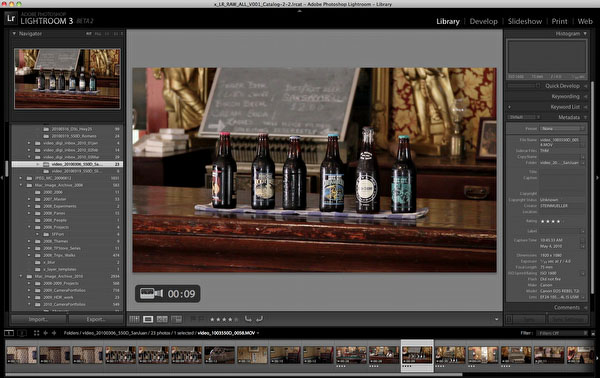600x378 pixels.
Task: Rotate photo clockwise using toolbar arrow
Action: click(x=259, y=319)
